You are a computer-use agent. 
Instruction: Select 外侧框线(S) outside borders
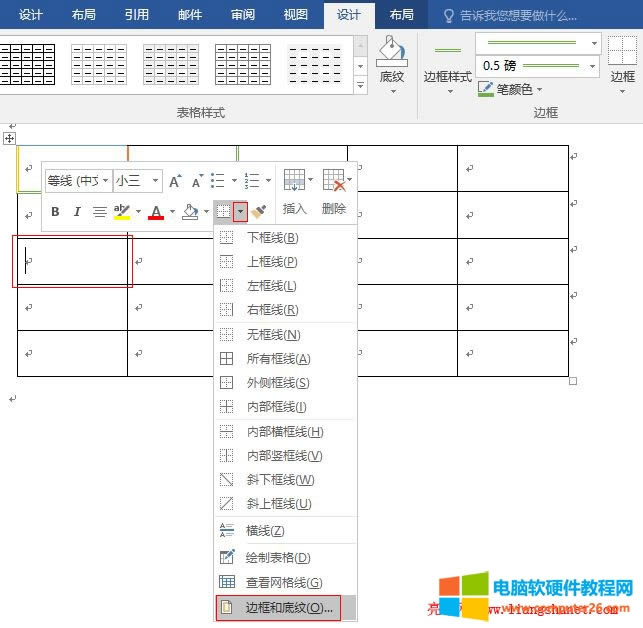[285, 383]
